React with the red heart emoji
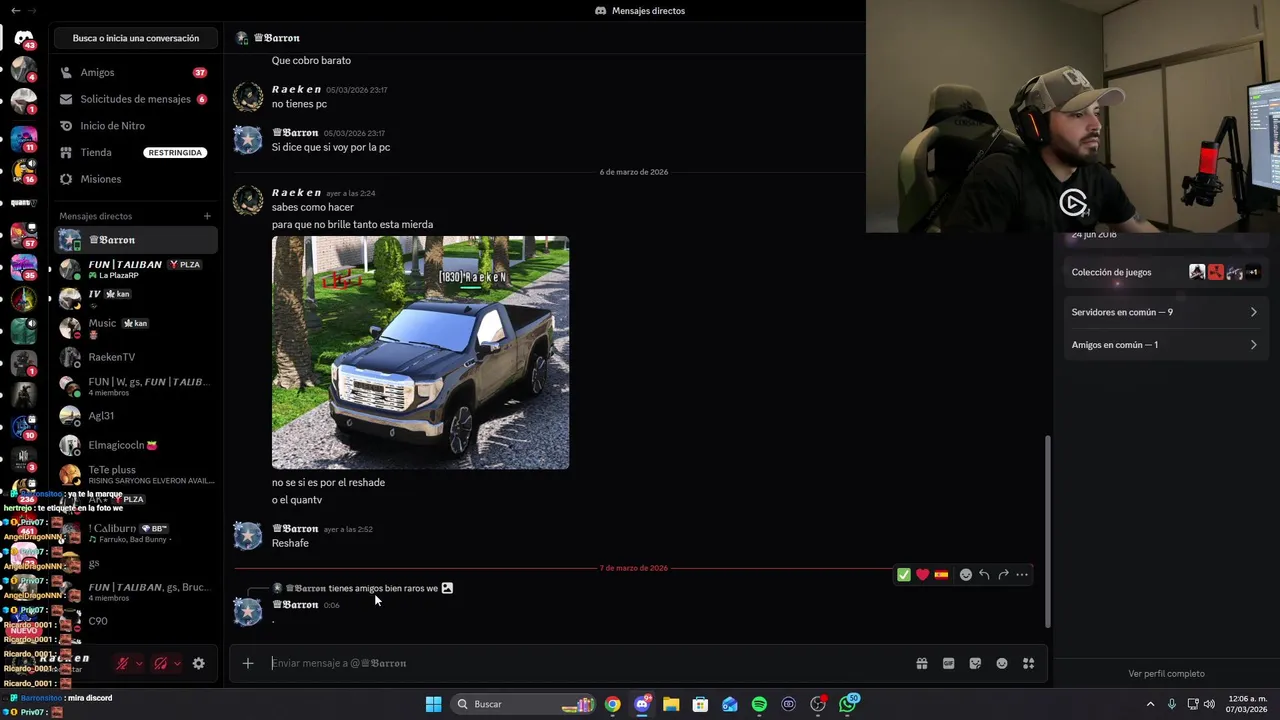The image size is (1280, 720). 922,575
